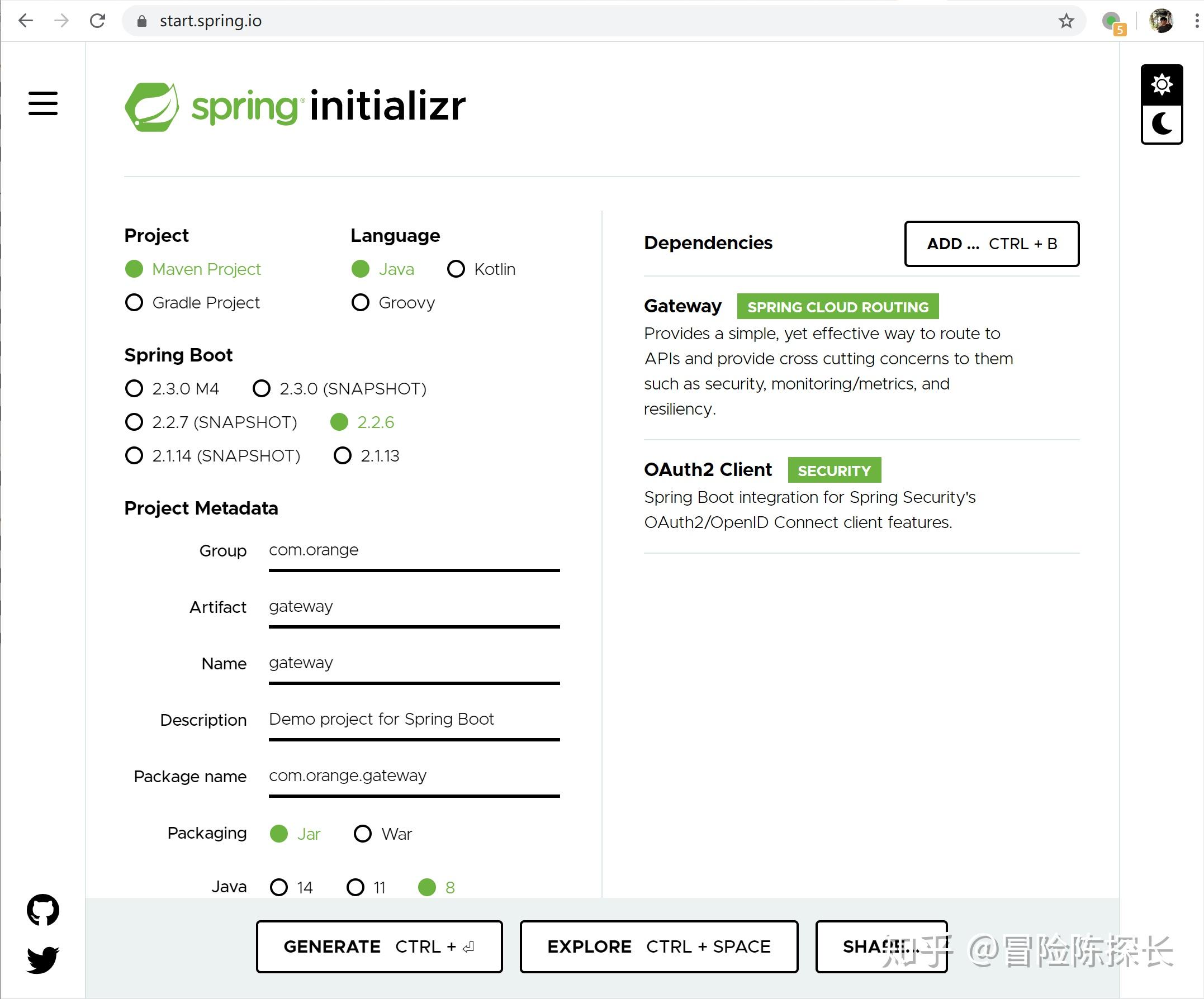Open the GitHub link in bottom left
1204x999 pixels.
tap(43, 911)
